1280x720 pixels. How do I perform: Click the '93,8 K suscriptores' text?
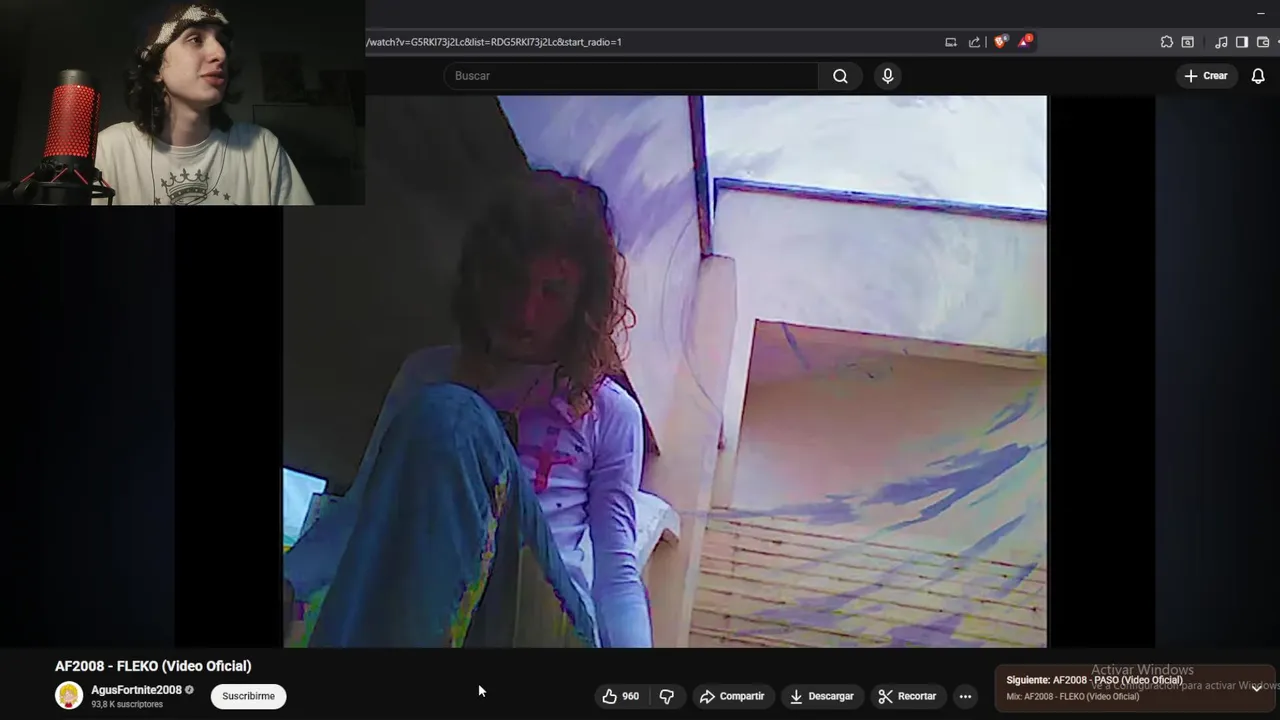127,705
